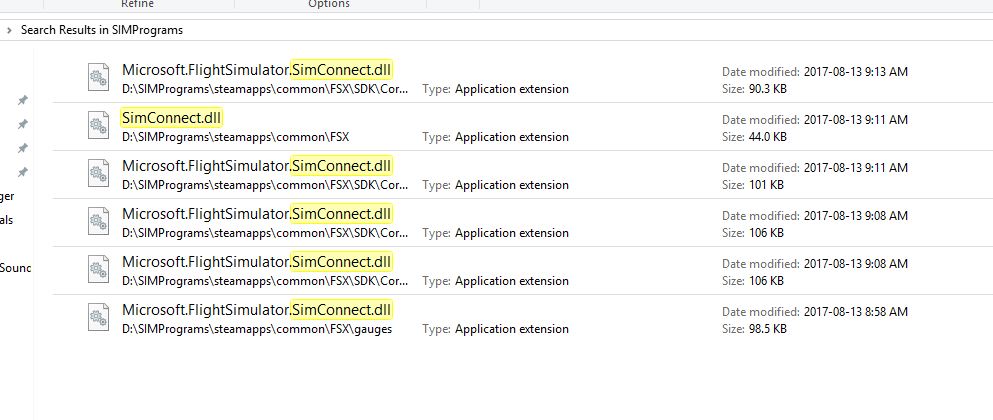Select Microsoft.FlightSimulator.SimConnect.dll in the gauges folder
Image resolution: width=993 pixels, height=420 pixels.
pos(257,310)
